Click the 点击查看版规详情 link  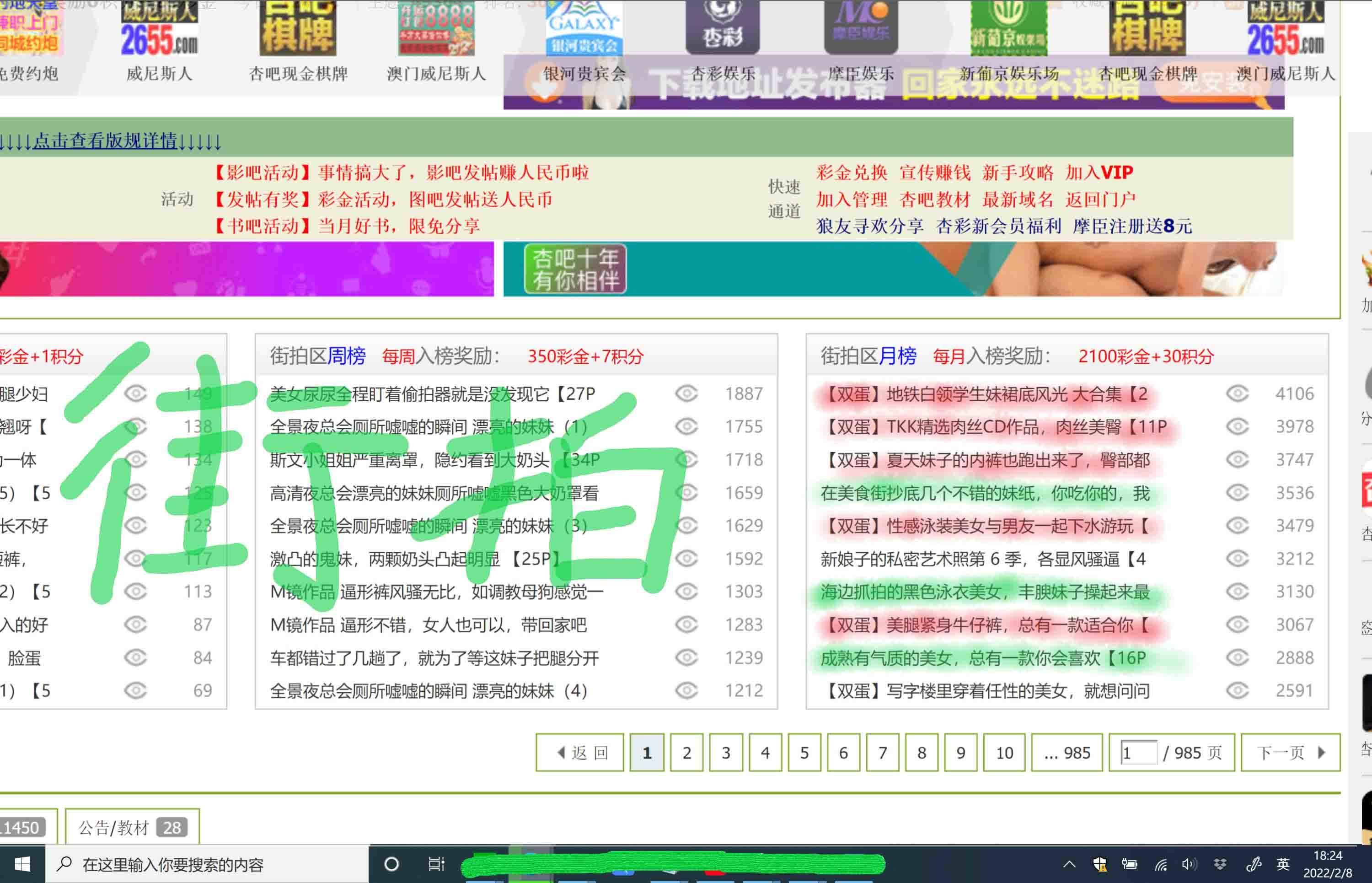click(x=106, y=140)
